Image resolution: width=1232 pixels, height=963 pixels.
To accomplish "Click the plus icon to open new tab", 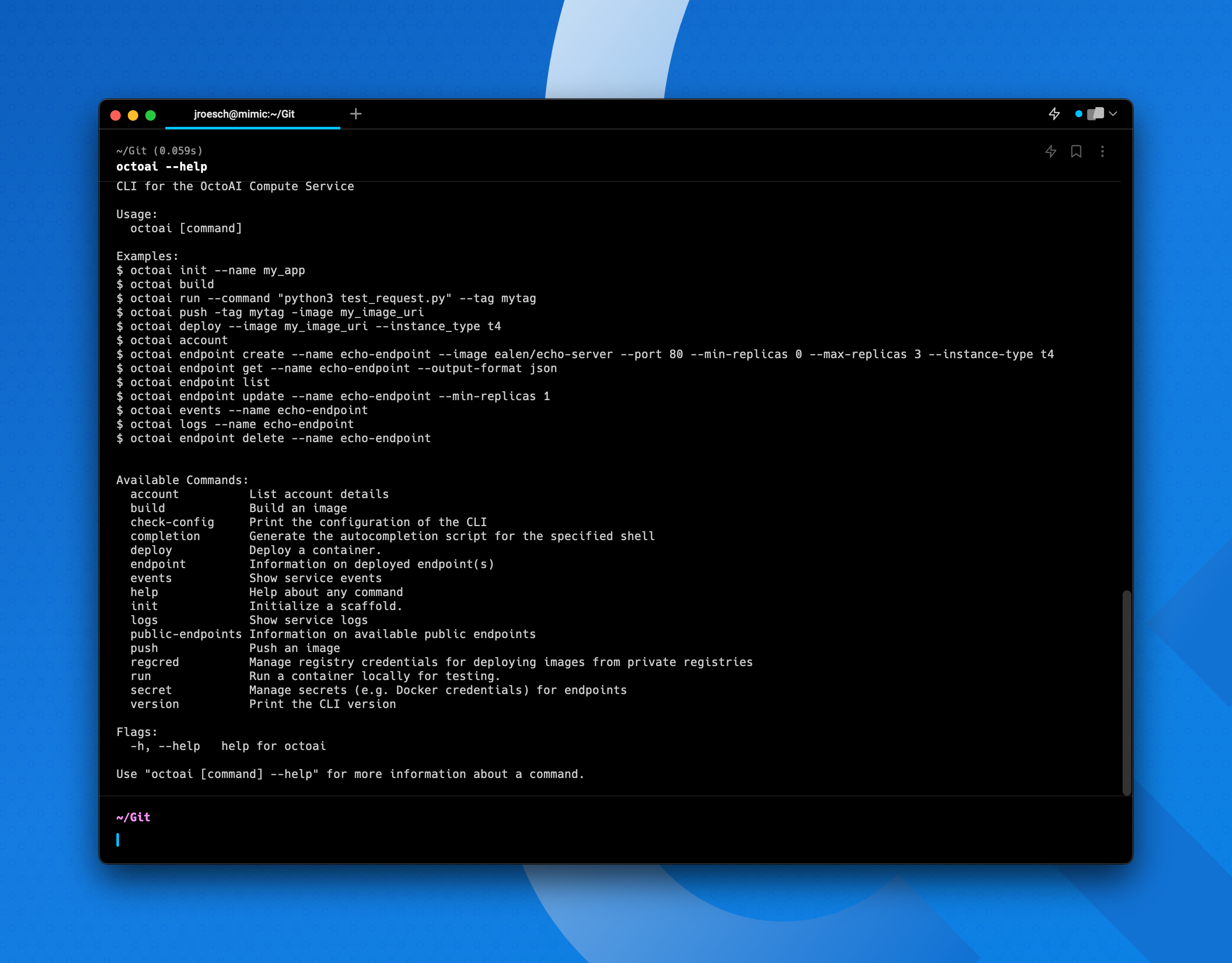I will click(355, 114).
